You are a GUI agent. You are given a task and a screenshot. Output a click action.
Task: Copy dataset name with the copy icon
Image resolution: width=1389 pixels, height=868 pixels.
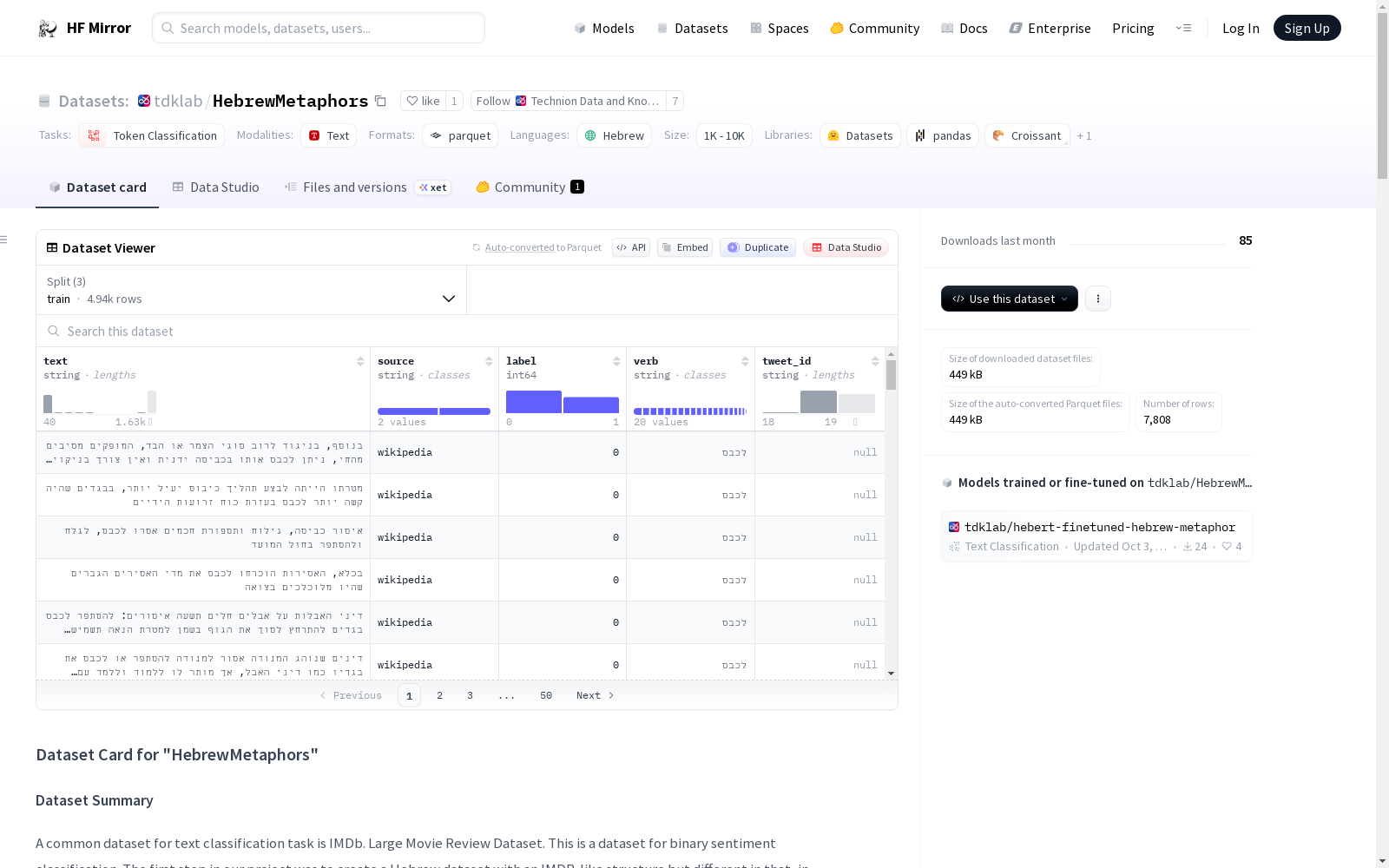click(x=380, y=101)
